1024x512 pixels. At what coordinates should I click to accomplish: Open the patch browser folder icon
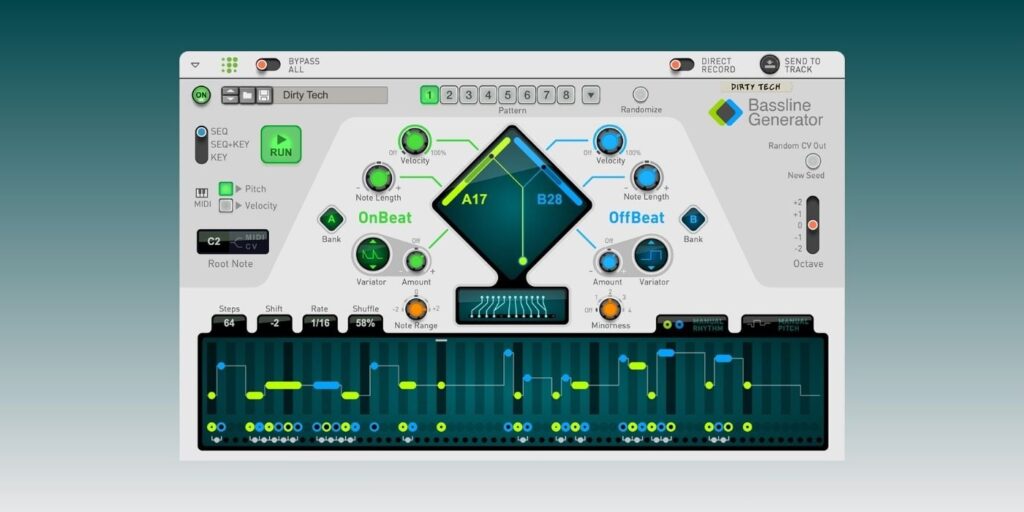pyautogui.click(x=247, y=95)
